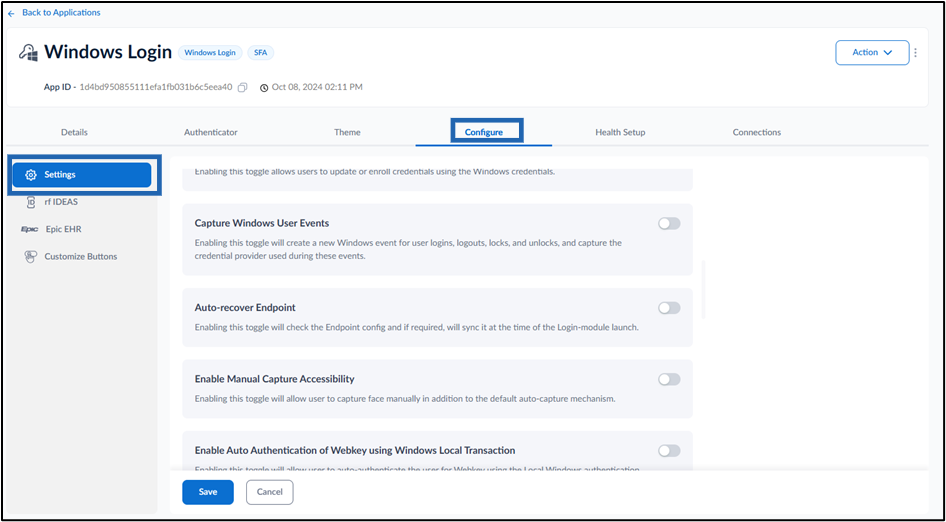Click the Enable Manual Capture Accessibility heading
946x522 pixels.
pos(275,379)
